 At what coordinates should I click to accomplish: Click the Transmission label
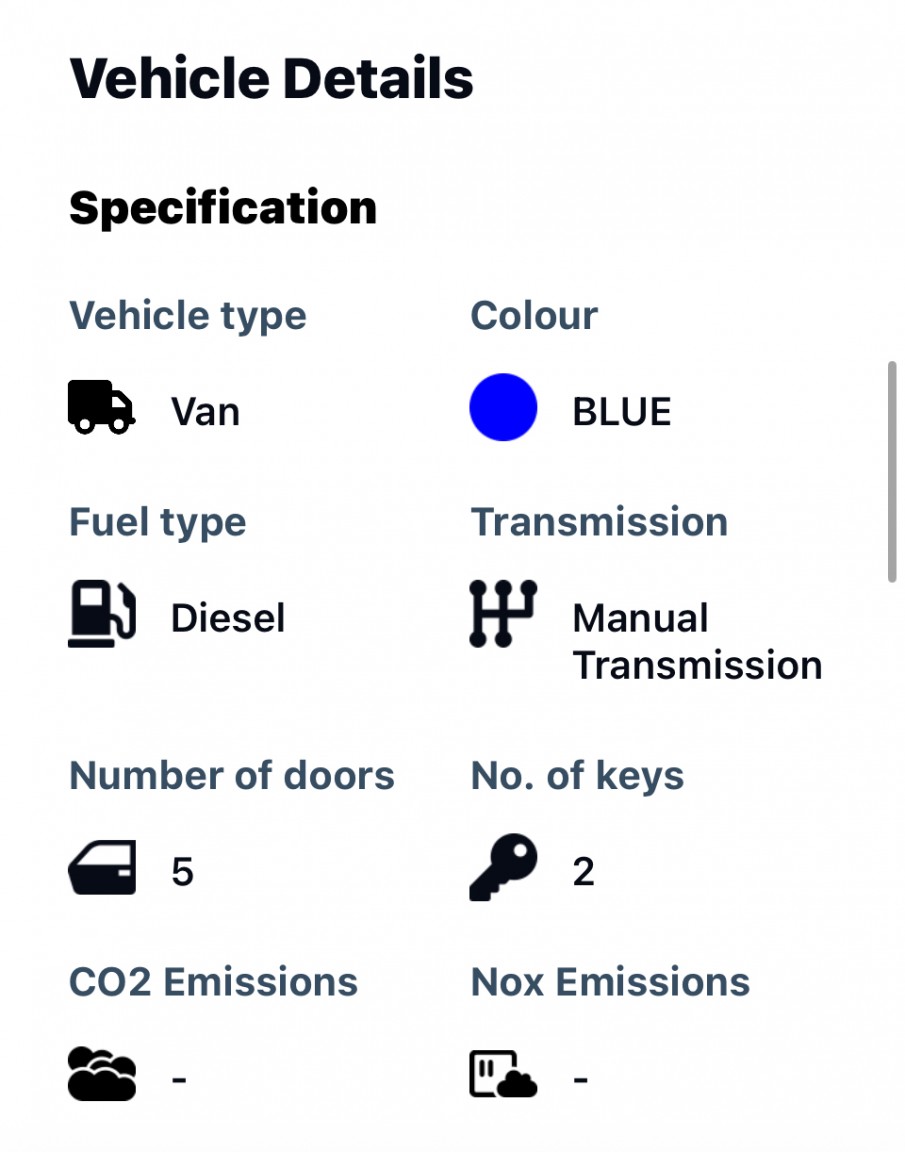[598, 521]
